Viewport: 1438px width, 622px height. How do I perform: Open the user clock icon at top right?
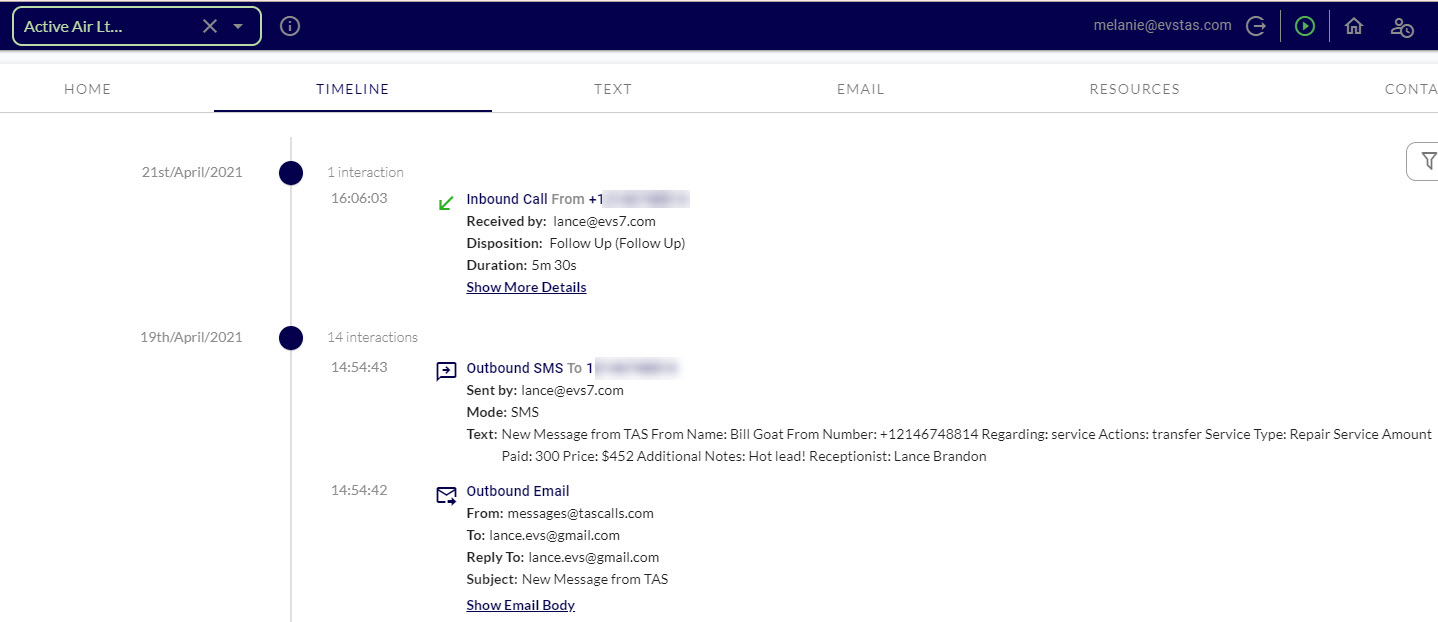point(1402,27)
